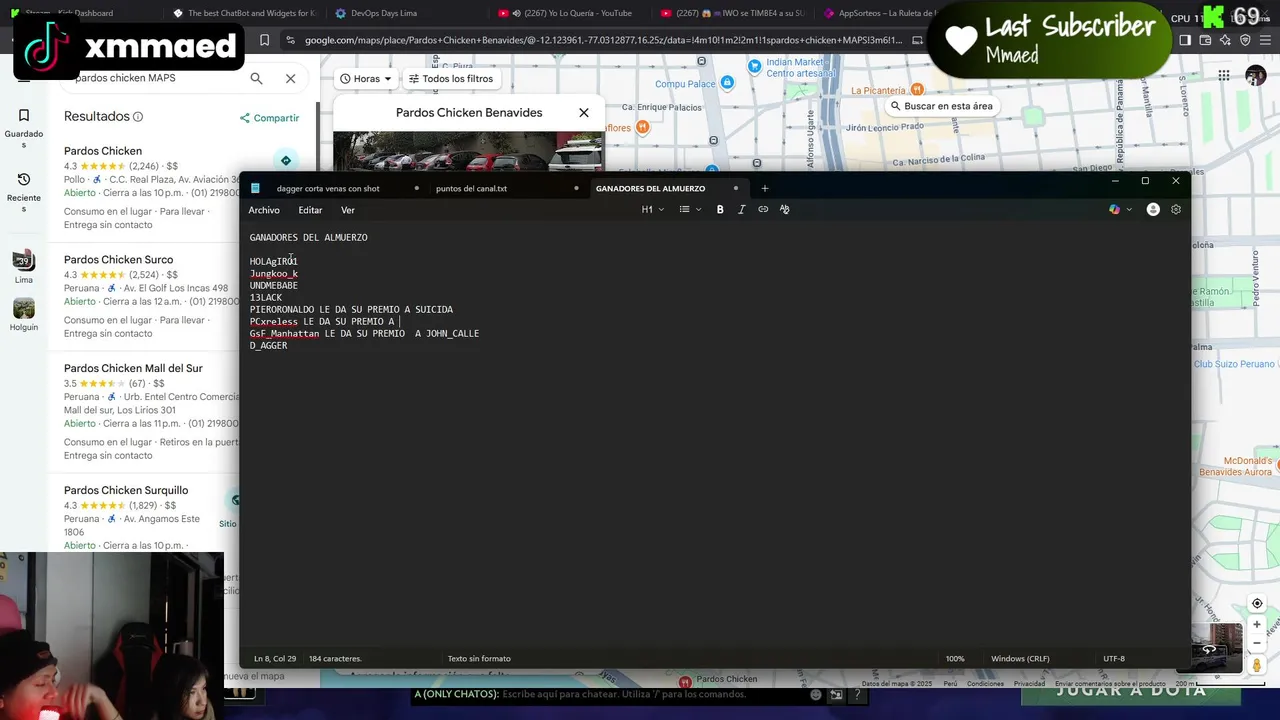Screen dimensions: 1280x720
Task: Zoom out on the map
Action: click(1257, 643)
